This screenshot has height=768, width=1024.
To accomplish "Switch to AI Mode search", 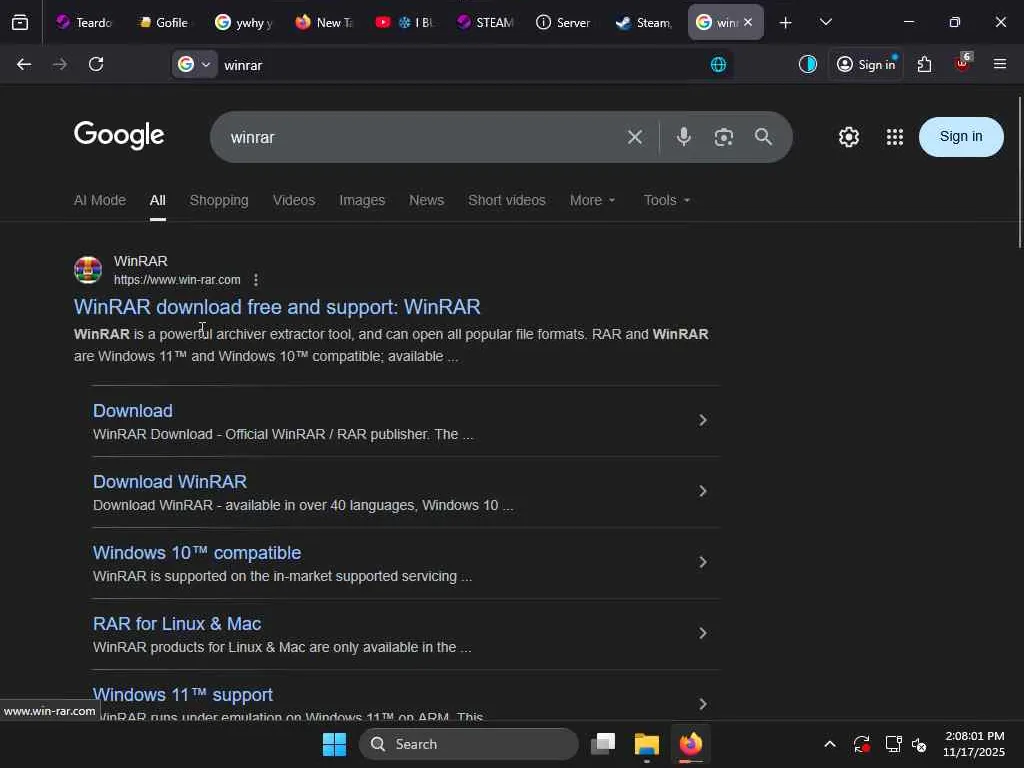I will 100,200.
